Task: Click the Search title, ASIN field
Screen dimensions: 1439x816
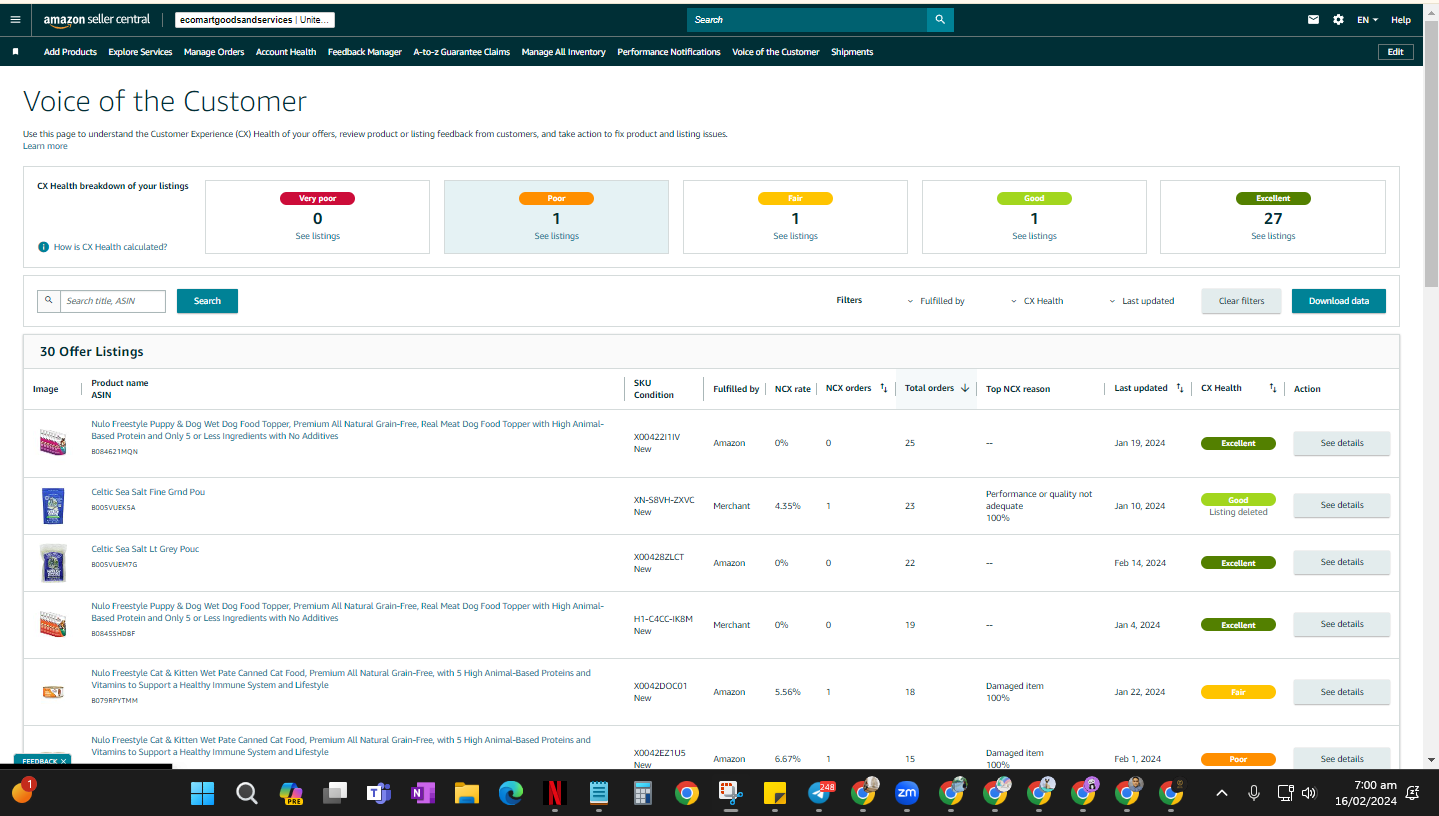Action: point(113,301)
